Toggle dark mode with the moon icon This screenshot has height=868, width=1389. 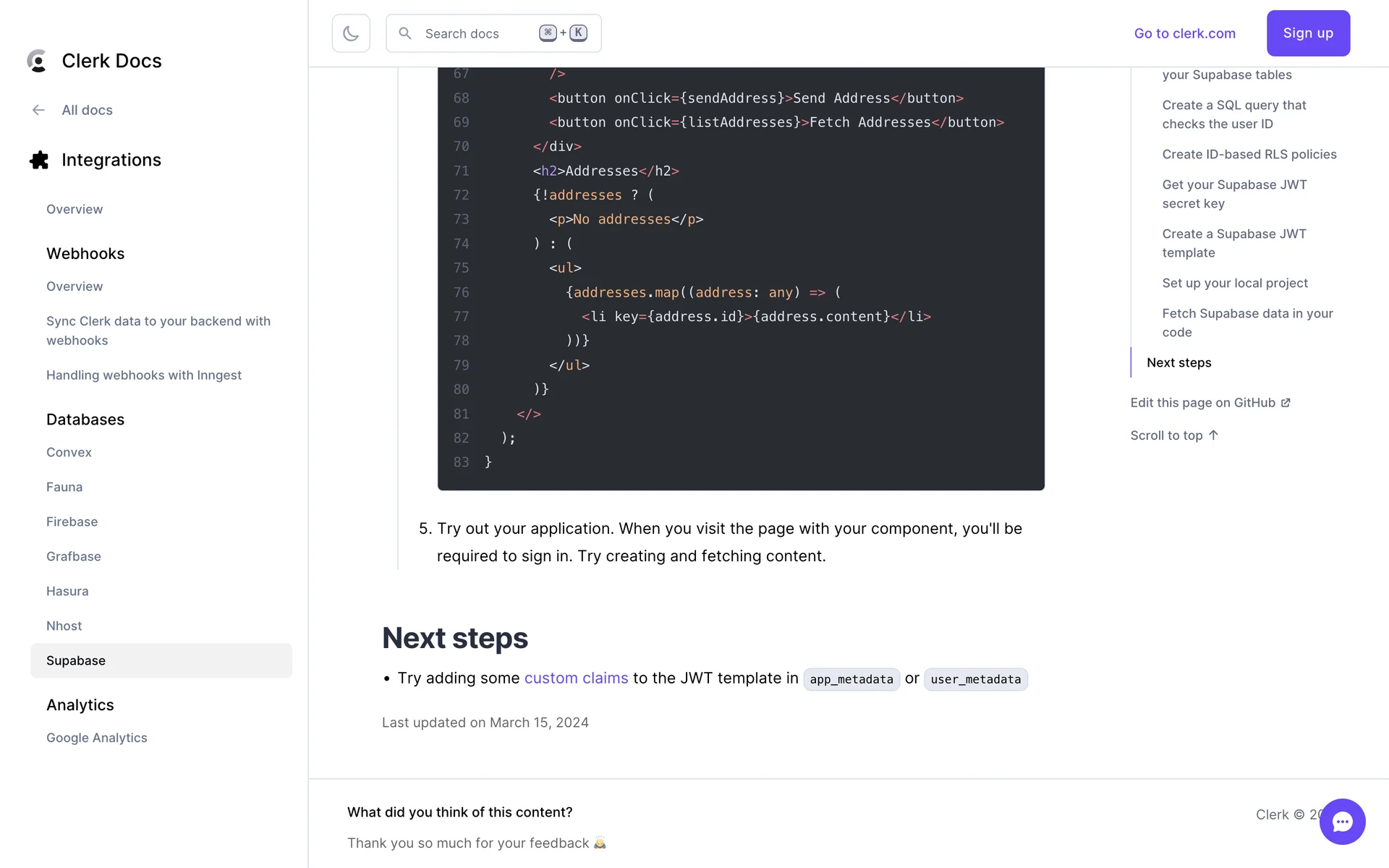351,33
